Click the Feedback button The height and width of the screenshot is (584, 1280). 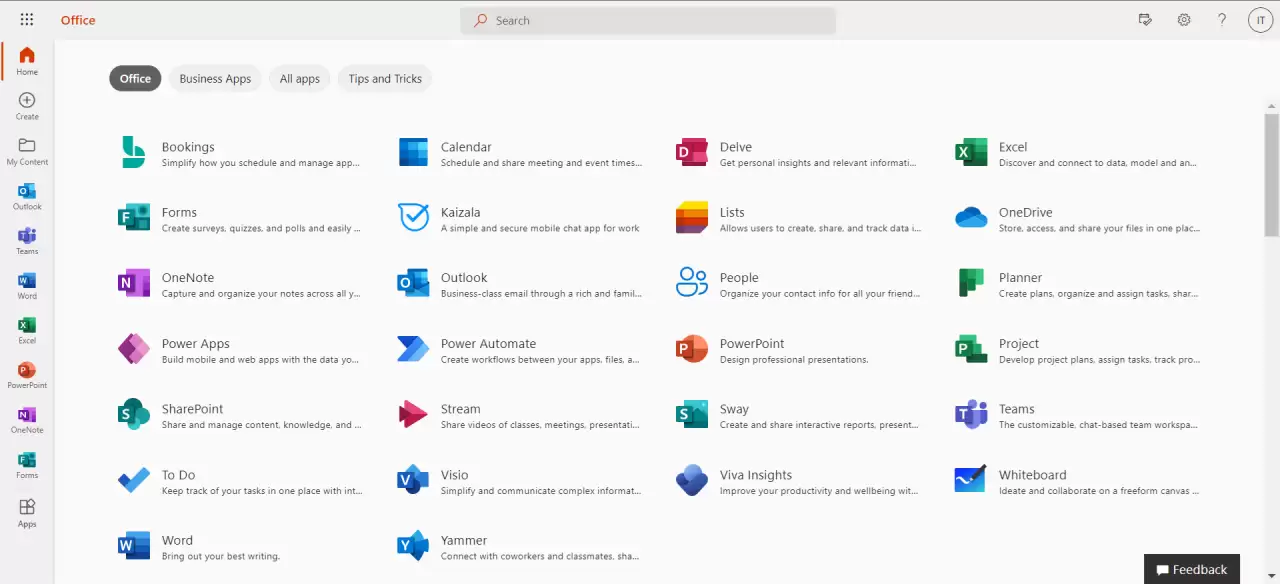click(1192, 569)
